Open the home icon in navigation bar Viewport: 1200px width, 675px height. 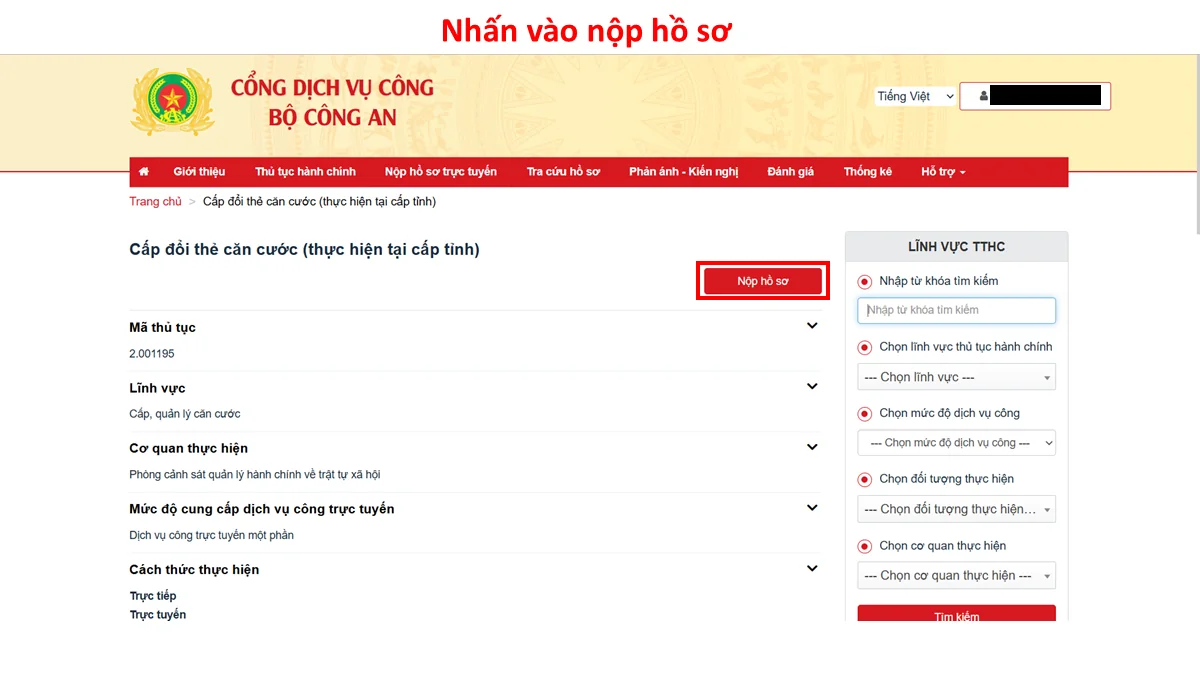click(x=144, y=172)
